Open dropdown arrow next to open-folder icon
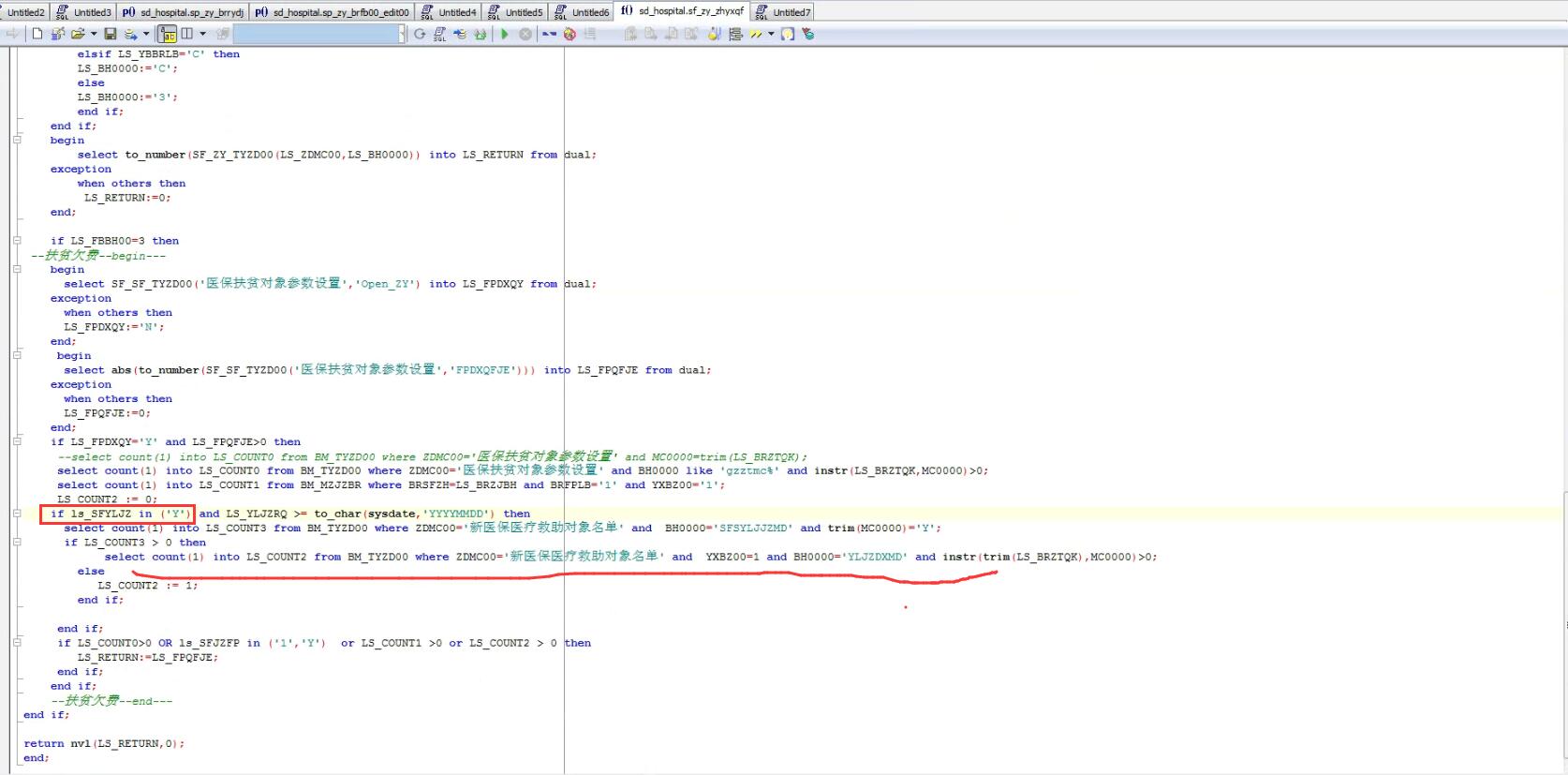 point(94,34)
